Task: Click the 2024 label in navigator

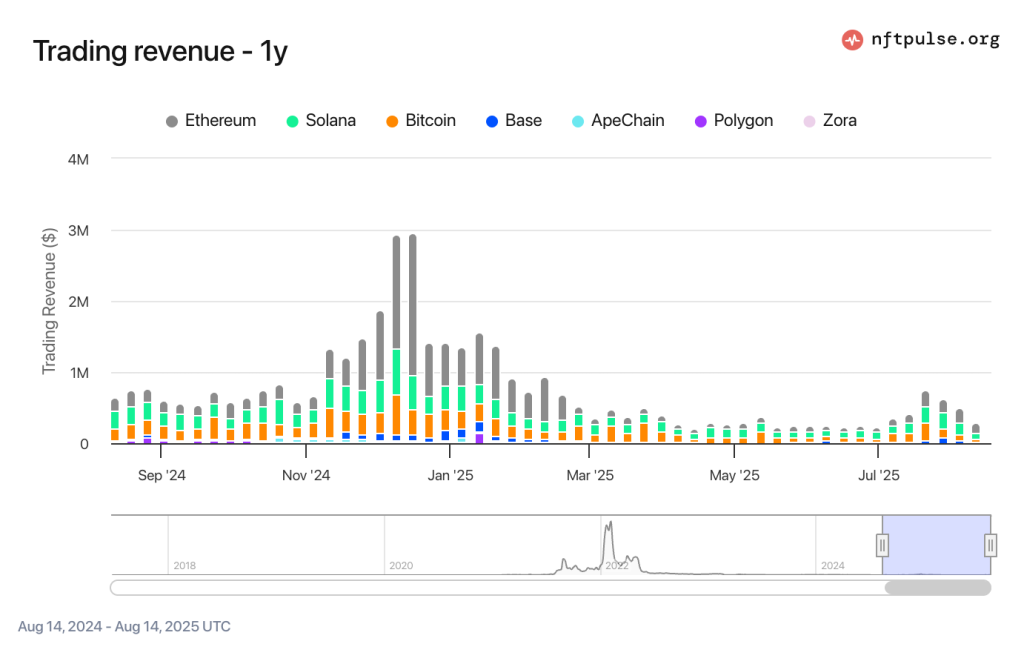Action: (x=833, y=565)
